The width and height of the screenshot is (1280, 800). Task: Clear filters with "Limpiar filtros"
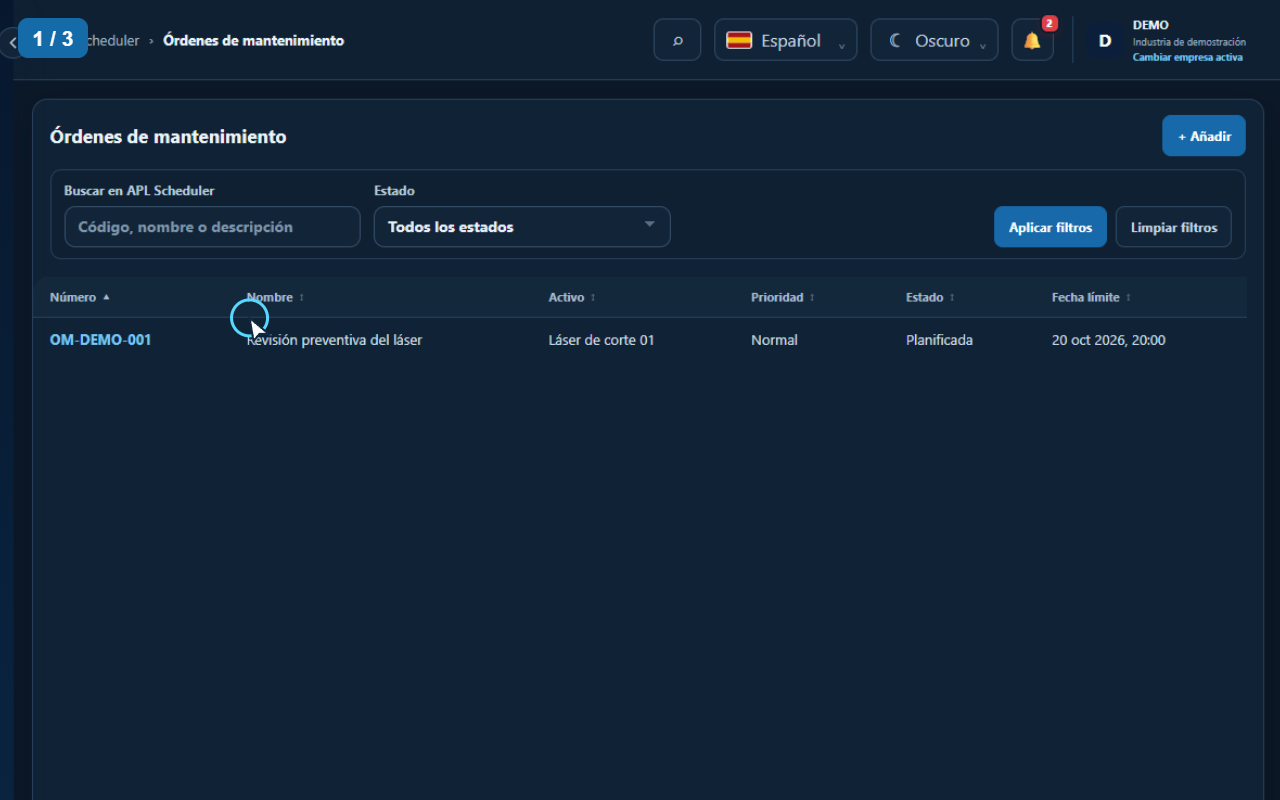[1174, 227]
